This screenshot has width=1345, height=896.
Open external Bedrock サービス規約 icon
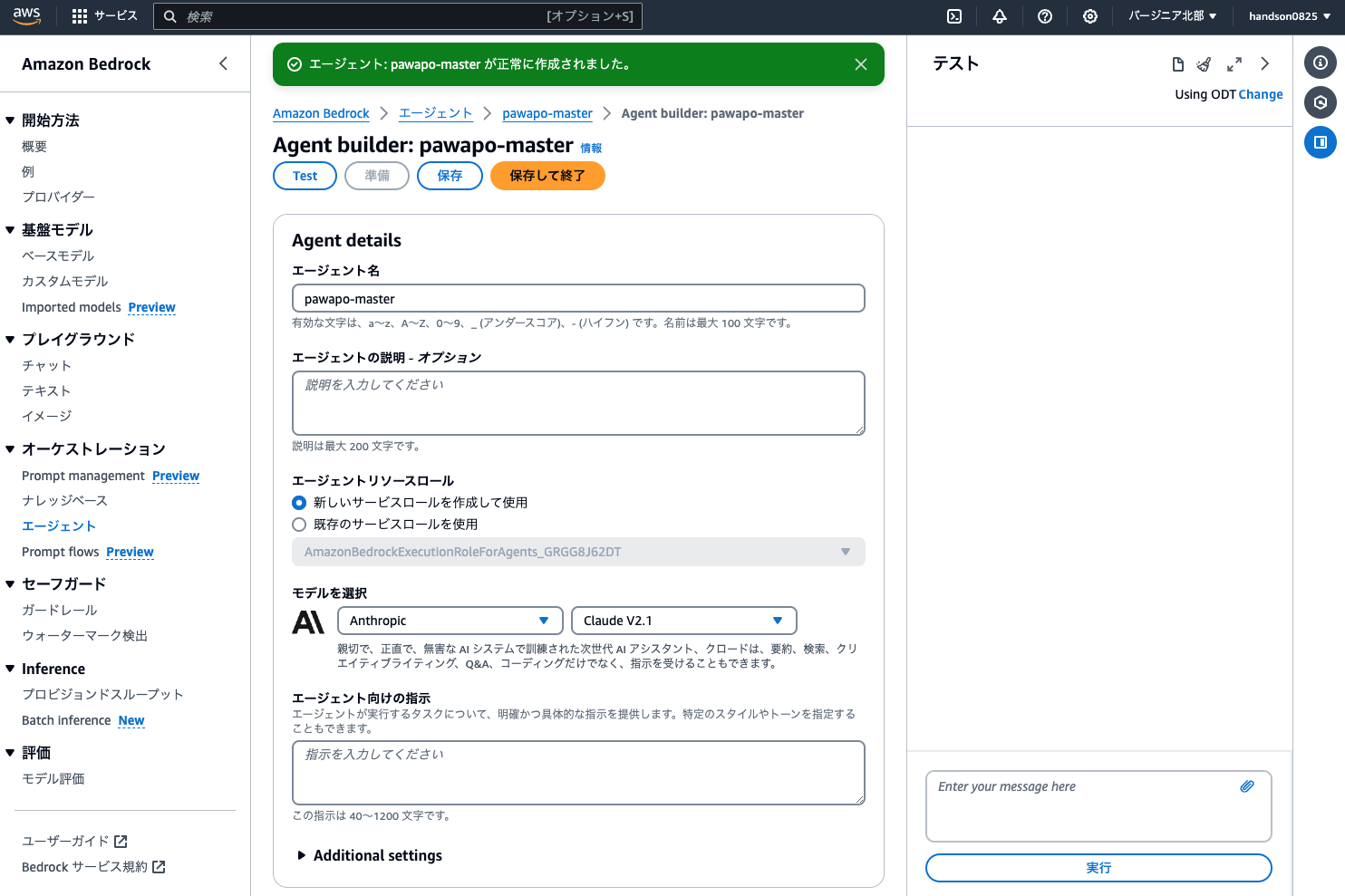(x=159, y=867)
